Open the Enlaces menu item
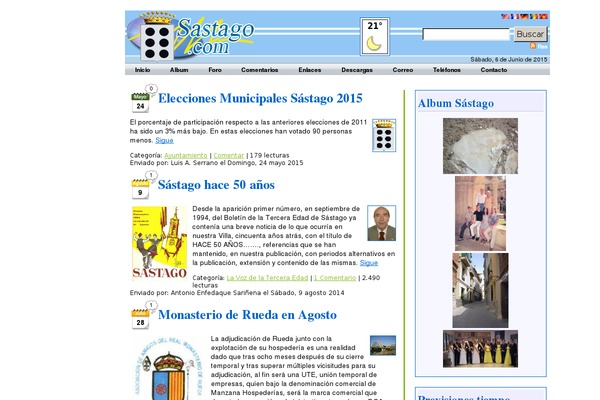600x400 pixels. pyautogui.click(x=310, y=70)
